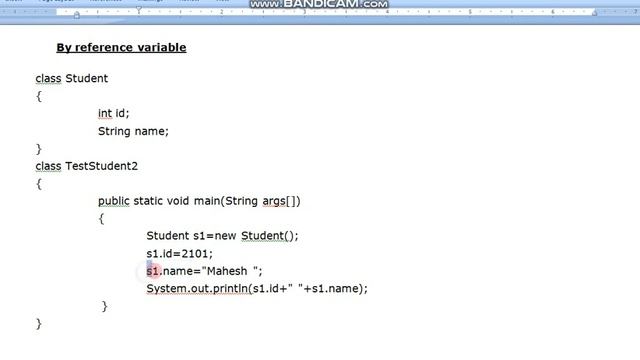The height and width of the screenshot is (360, 640).
Task: Click the closing brace ending the Student class
Action: click(39, 149)
